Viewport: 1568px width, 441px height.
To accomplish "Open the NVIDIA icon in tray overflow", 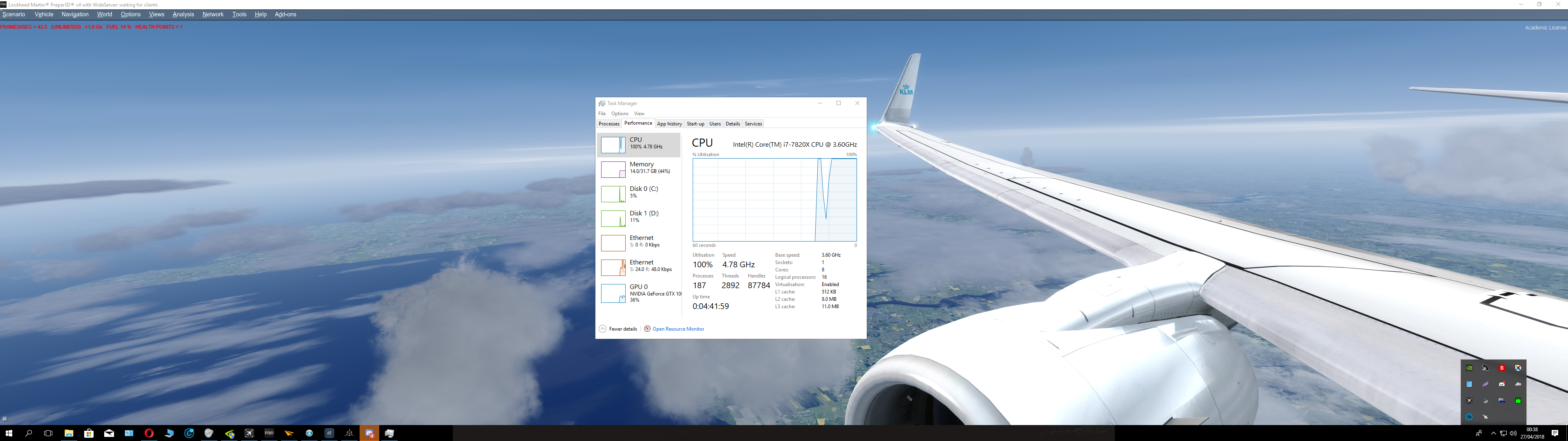I will click(x=1469, y=368).
